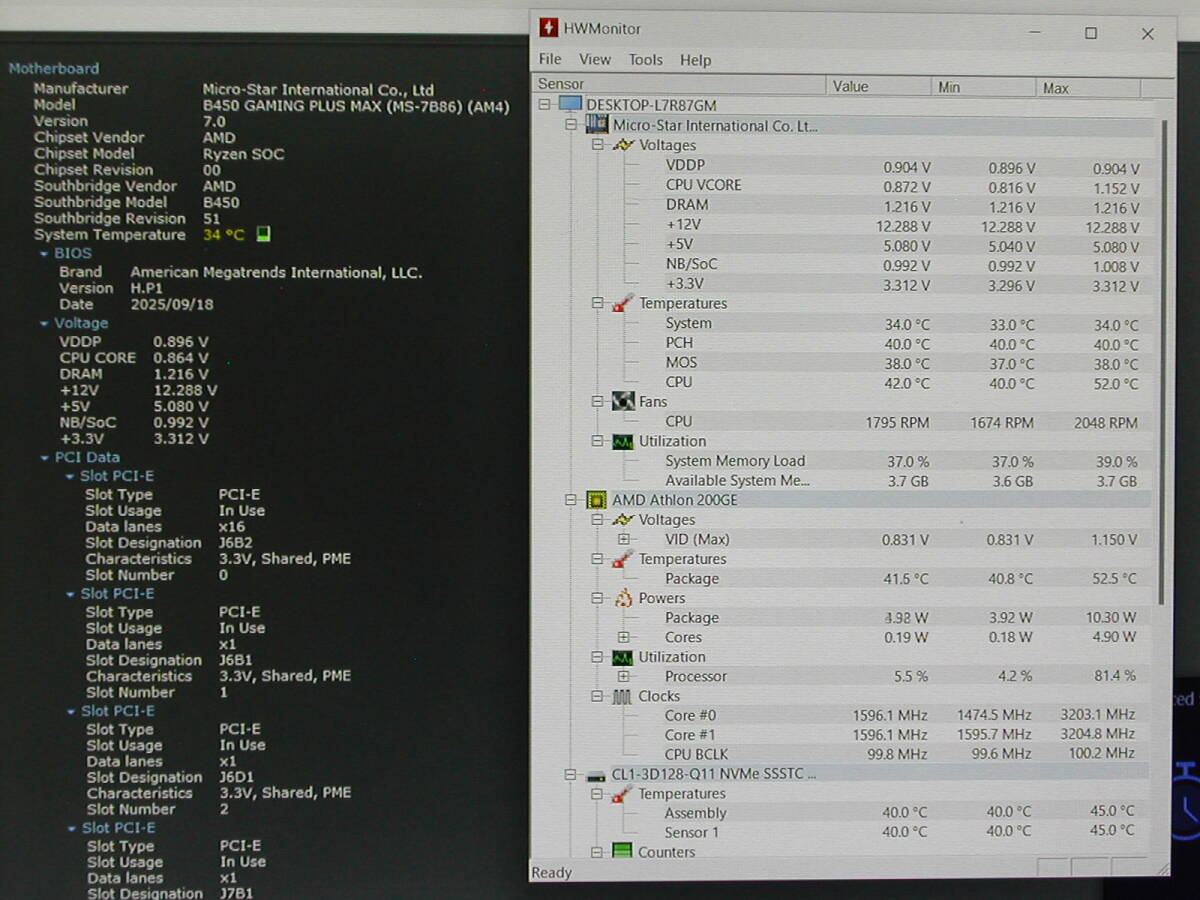The width and height of the screenshot is (1200, 900).
Task: Collapse the Slot PCI-E J6B2 entry
Action: coord(70,477)
